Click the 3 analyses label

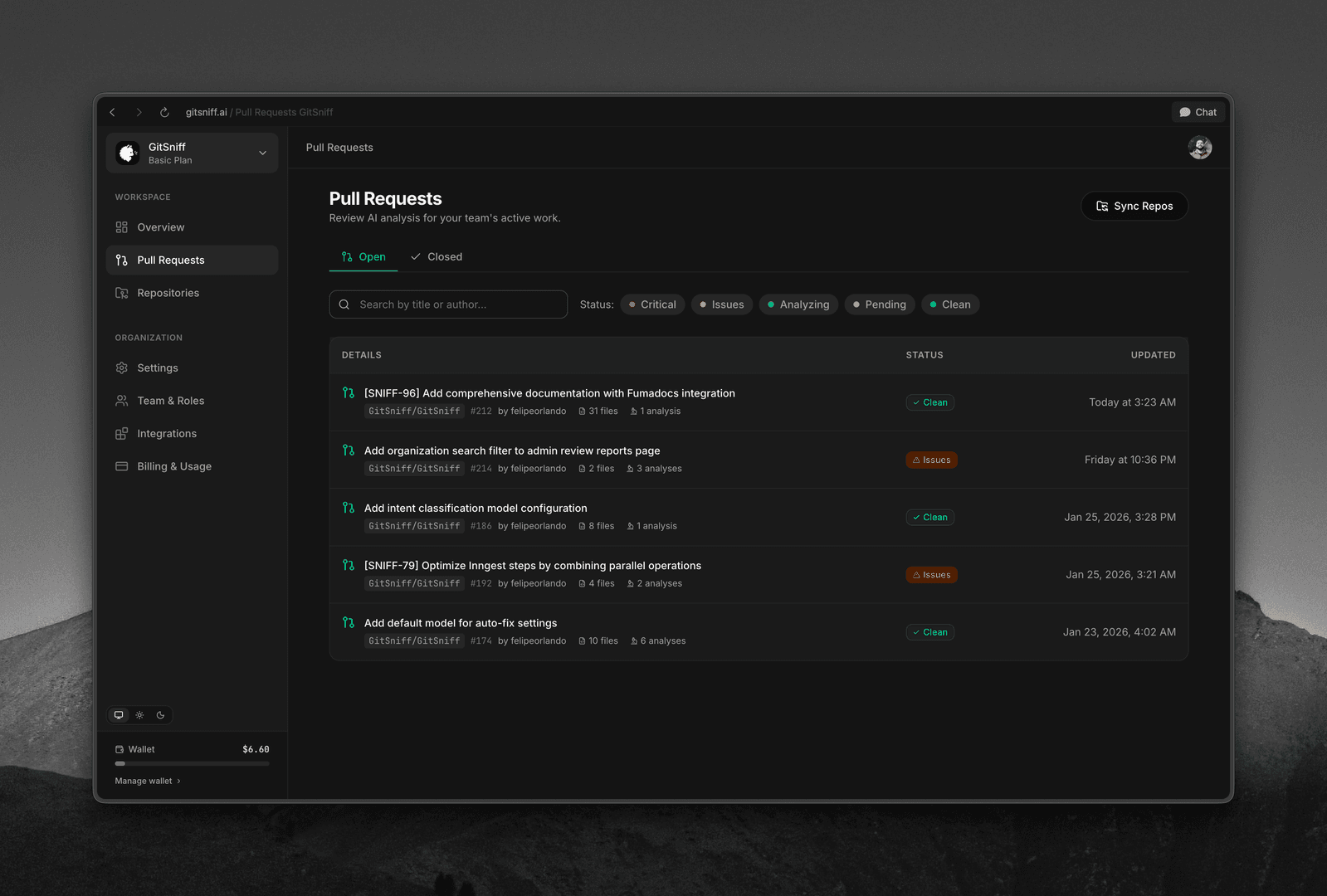(x=654, y=469)
